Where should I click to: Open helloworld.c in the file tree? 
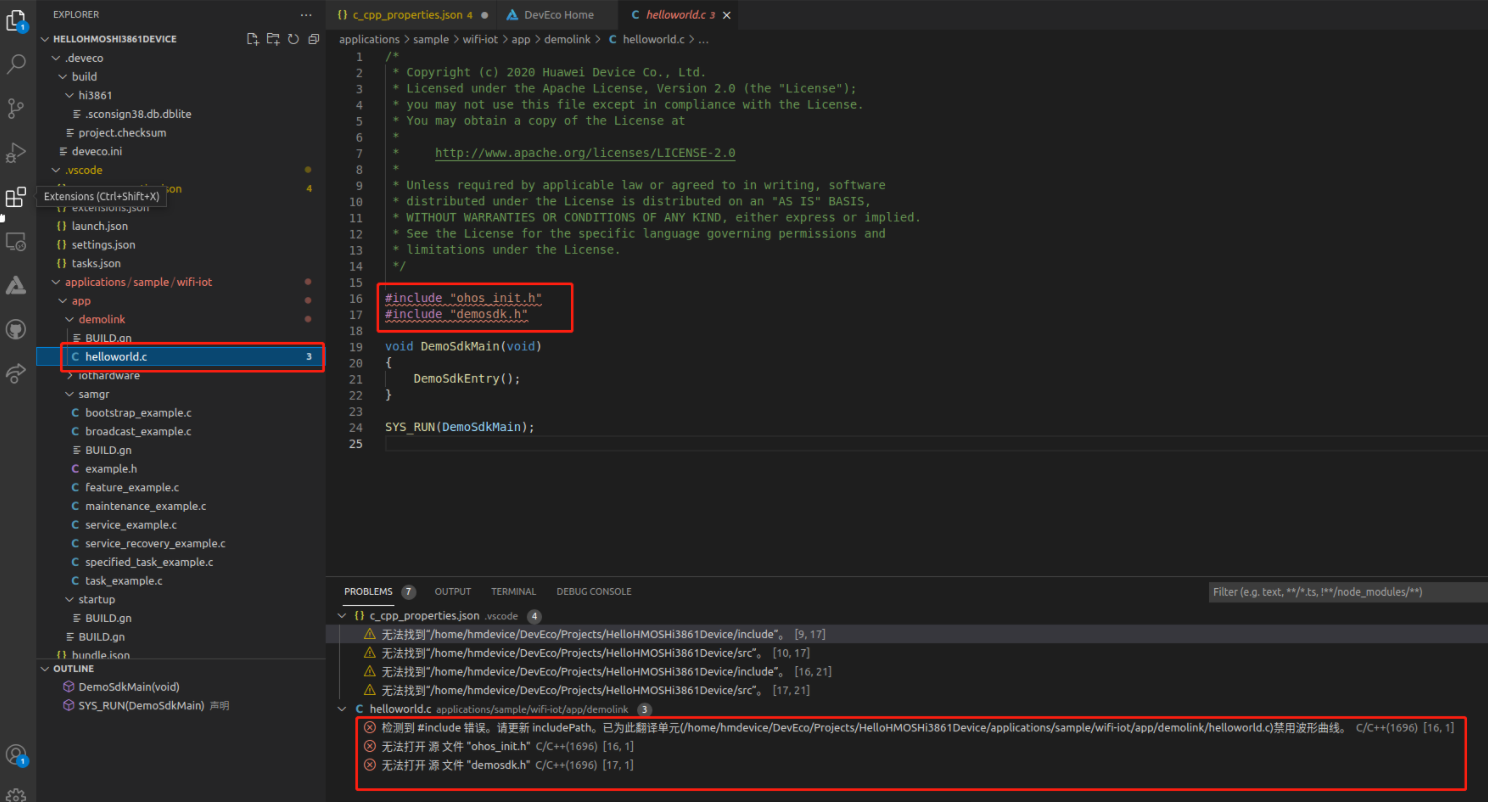point(180,357)
